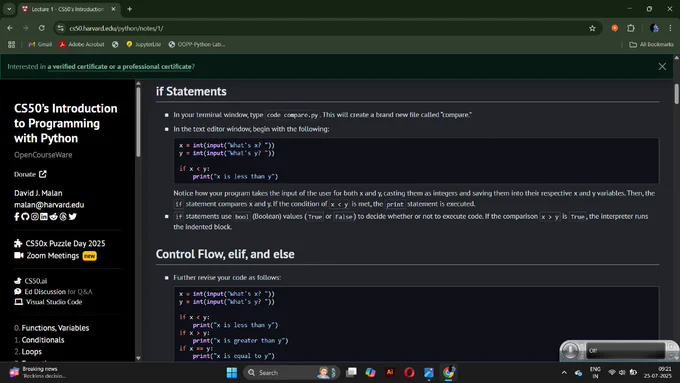Open the browser Extensions puzzle icon
Viewport: 680px width, 383px height.
(x=631, y=28)
